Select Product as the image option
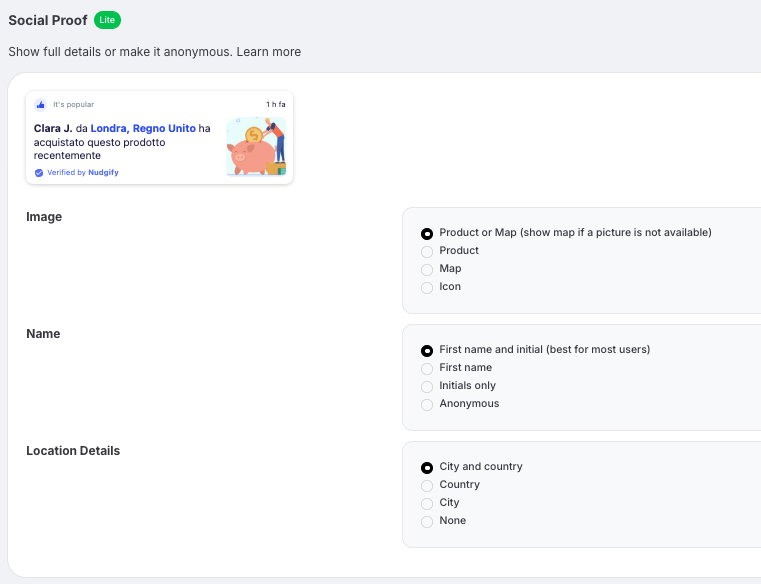The image size is (761, 584). [x=427, y=251]
